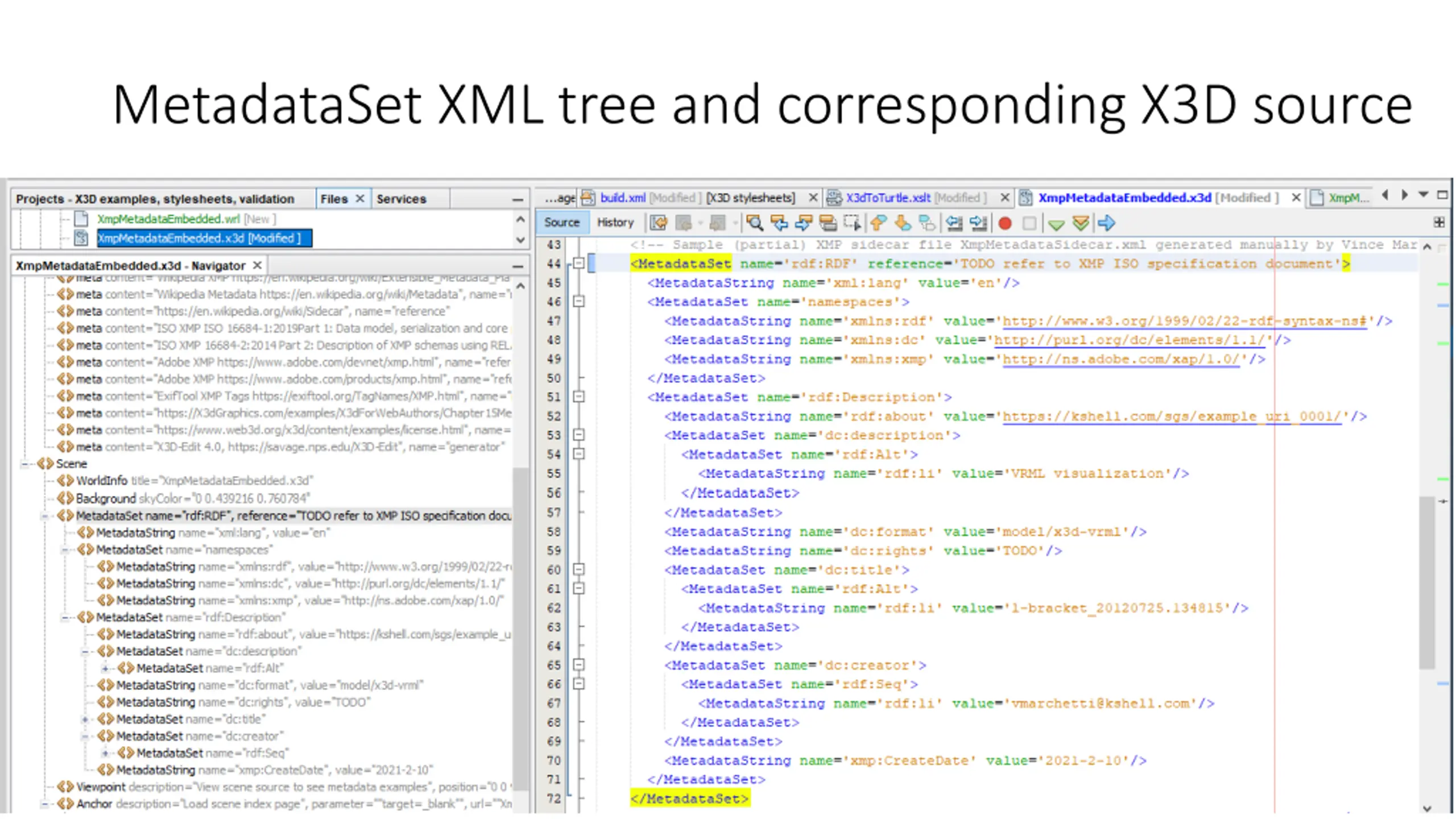Screen dimensions: 1456x819
Task: Click the Back navigation arrow in editor toolbar
Action: (685, 223)
